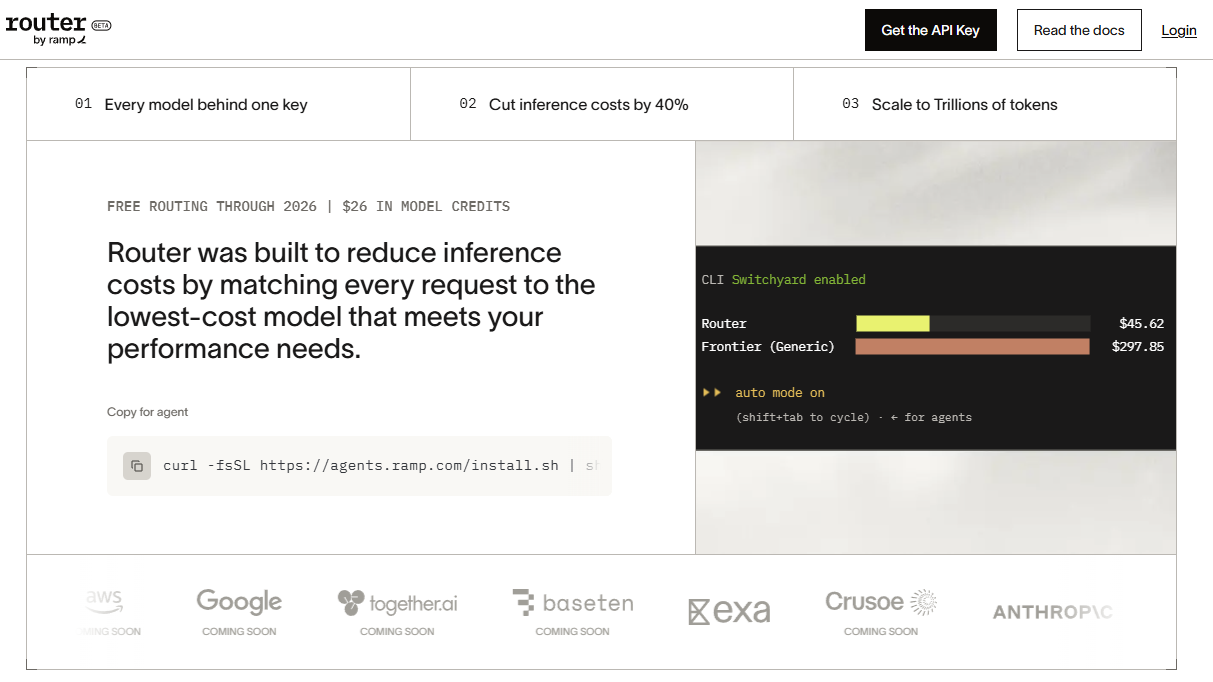Click 'FREE ROUTING THROUGH 2026' text
The height and width of the screenshot is (682, 1213).
212,206
